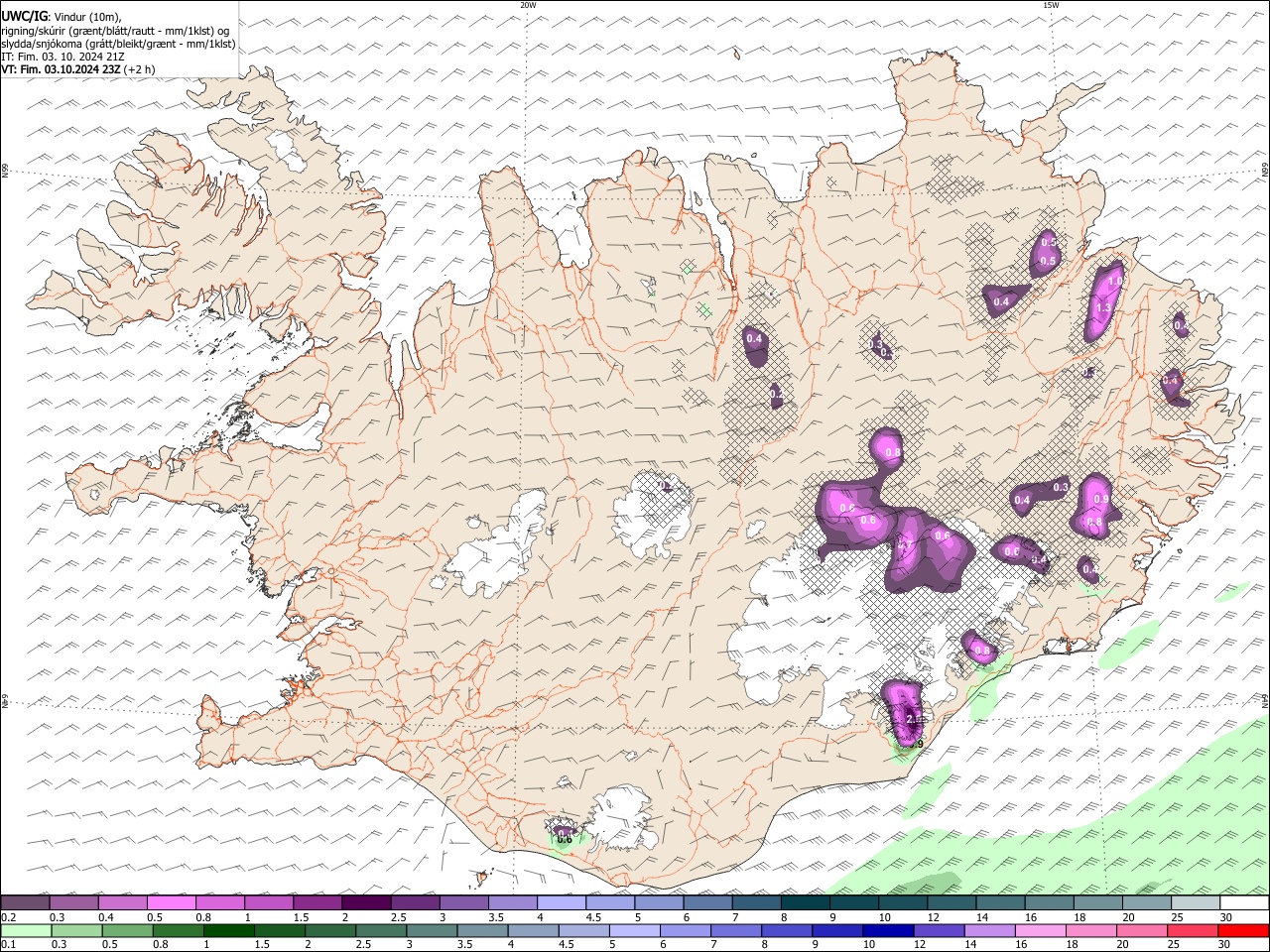This screenshot has height=952, width=1270.
Task: Click the 'rigning/skúrir' legend description line
Action: tap(114, 30)
